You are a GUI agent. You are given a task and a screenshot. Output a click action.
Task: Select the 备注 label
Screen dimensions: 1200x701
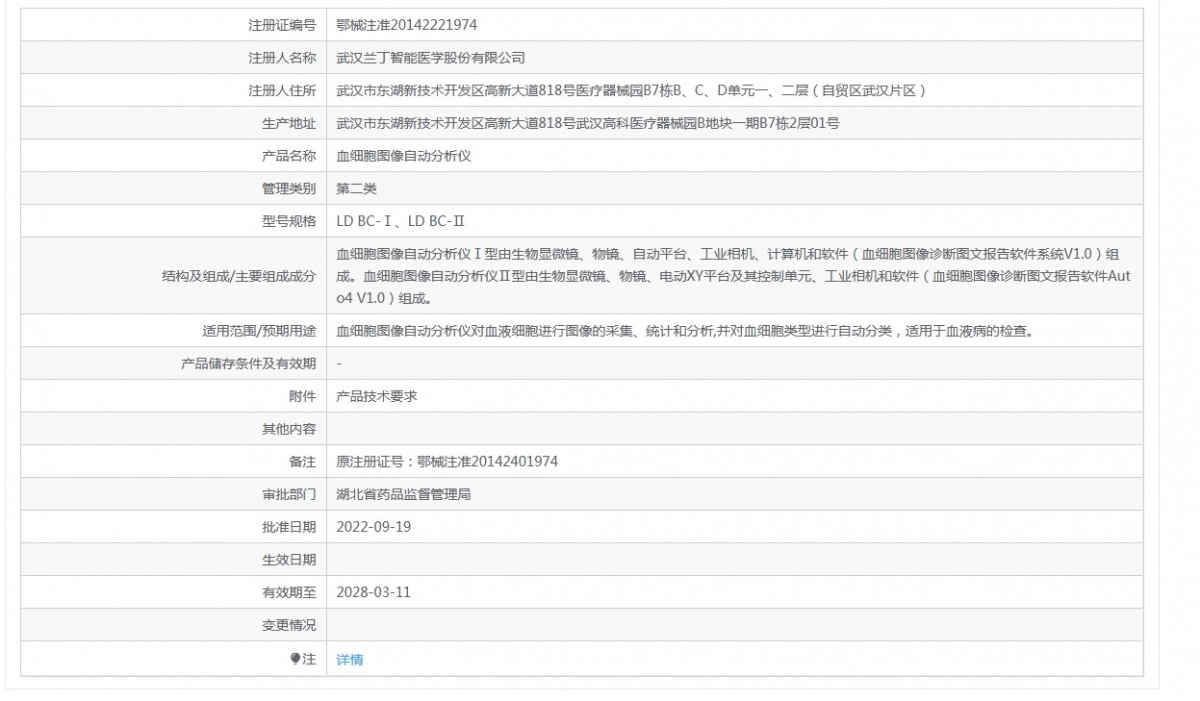(x=302, y=462)
